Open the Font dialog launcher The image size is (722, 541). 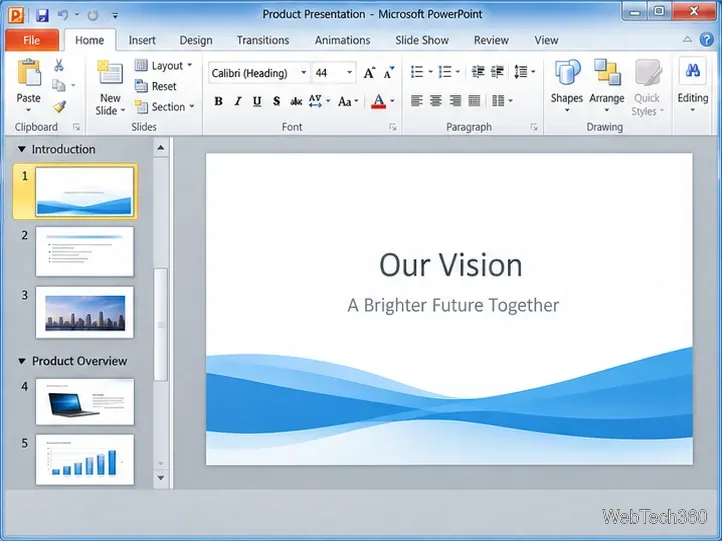tap(393, 127)
